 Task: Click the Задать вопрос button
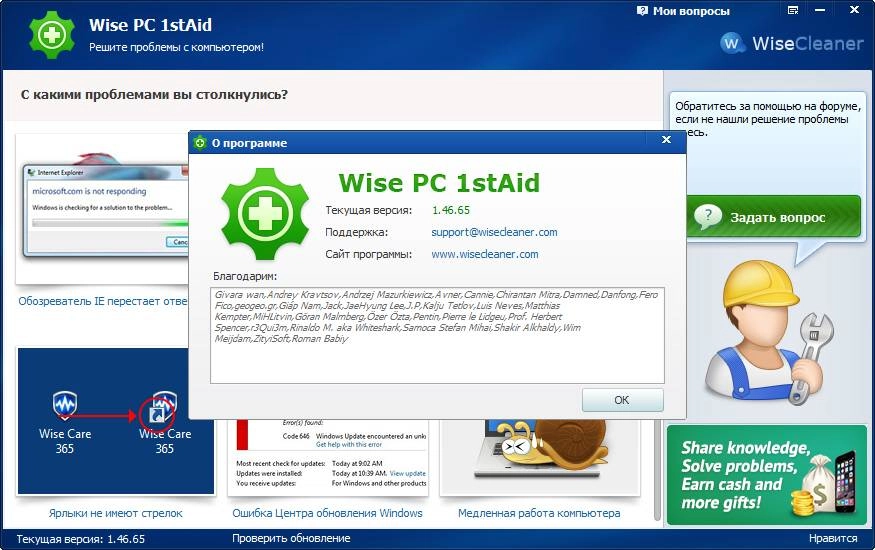pos(773,216)
